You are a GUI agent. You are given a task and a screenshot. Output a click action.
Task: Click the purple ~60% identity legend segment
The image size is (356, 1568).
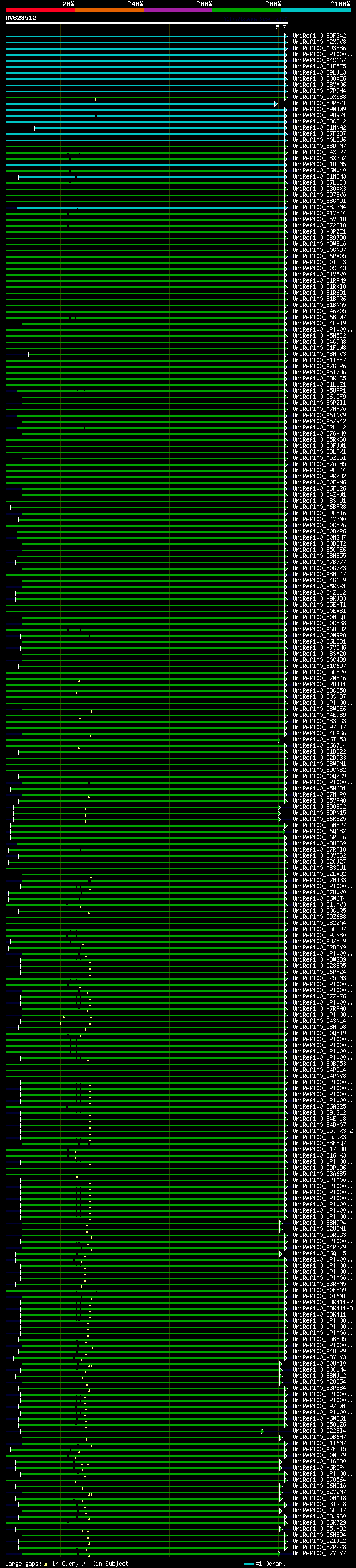pyautogui.click(x=179, y=10)
